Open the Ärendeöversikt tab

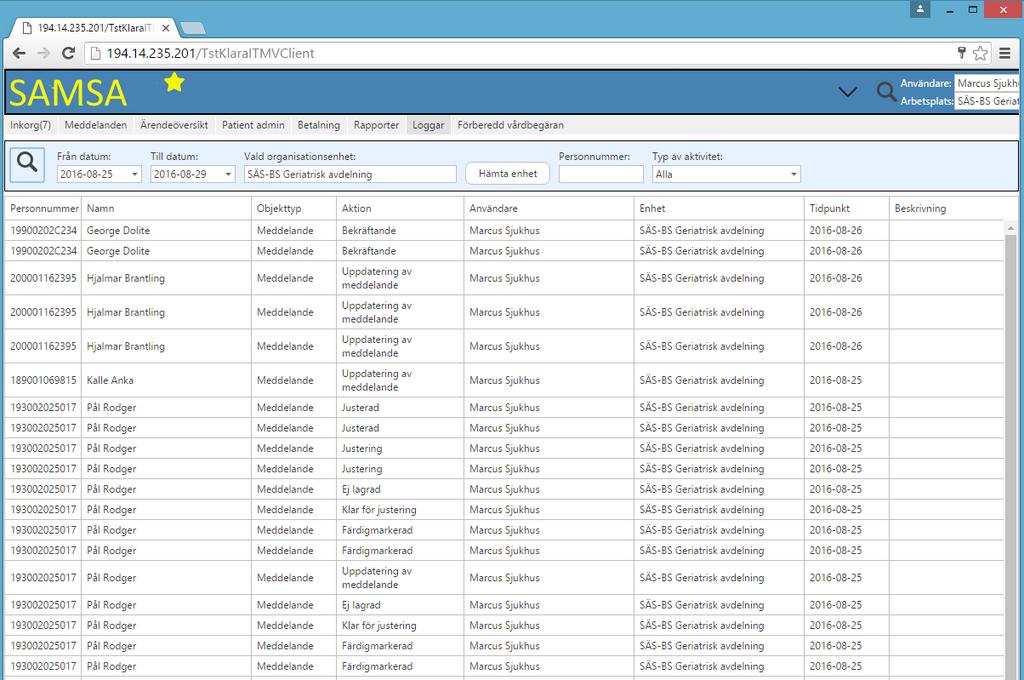point(174,125)
